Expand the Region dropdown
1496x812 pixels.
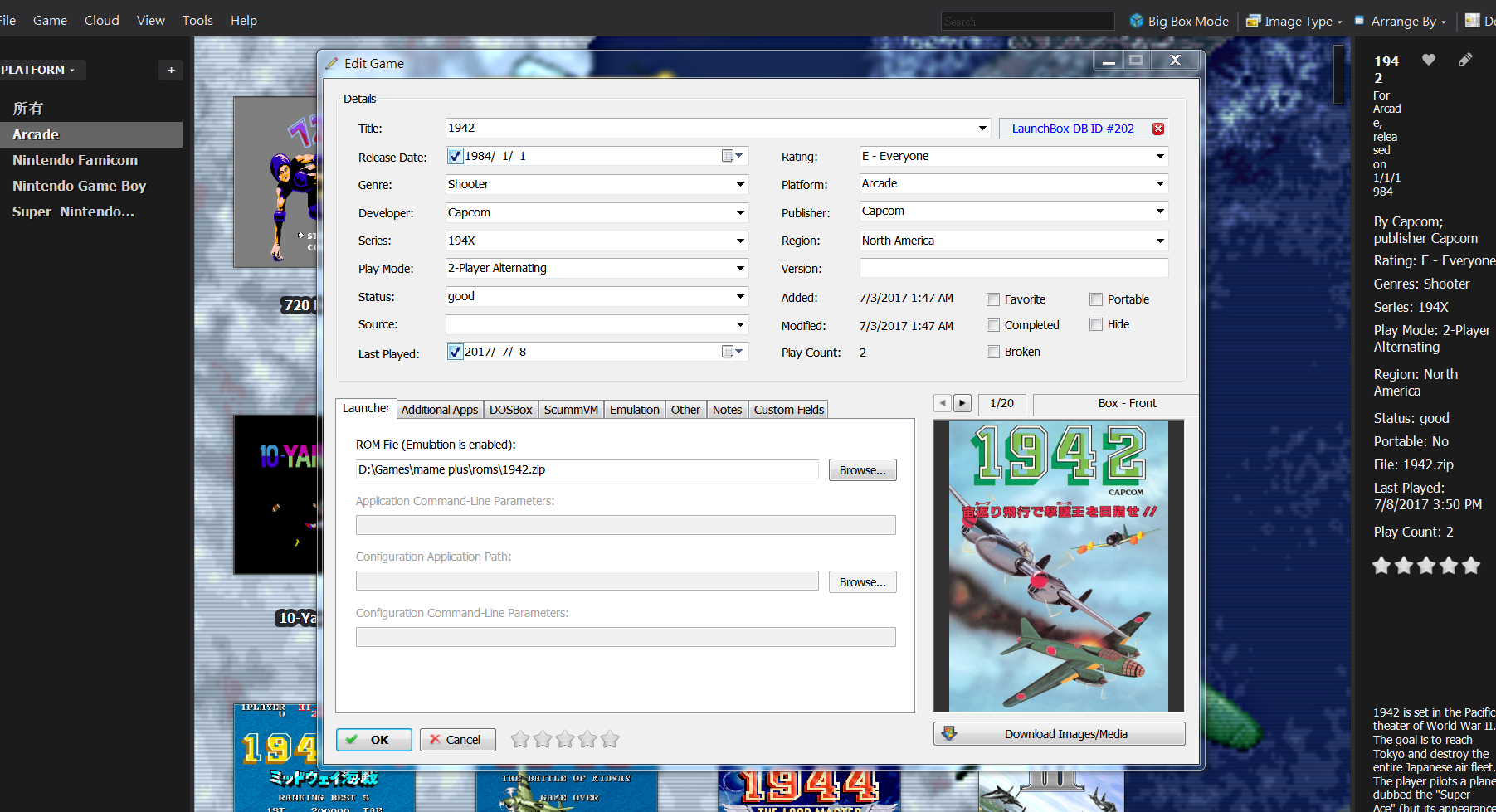tap(1160, 241)
